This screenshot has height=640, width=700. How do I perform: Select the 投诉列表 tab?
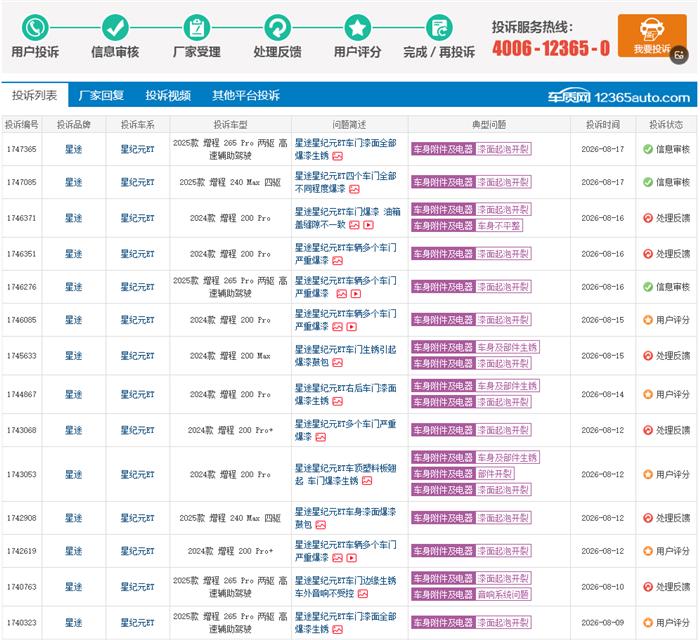click(35, 95)
